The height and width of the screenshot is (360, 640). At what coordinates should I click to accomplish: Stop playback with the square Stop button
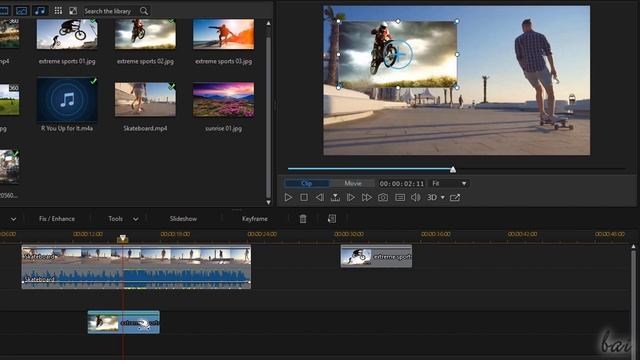[304, 198]
